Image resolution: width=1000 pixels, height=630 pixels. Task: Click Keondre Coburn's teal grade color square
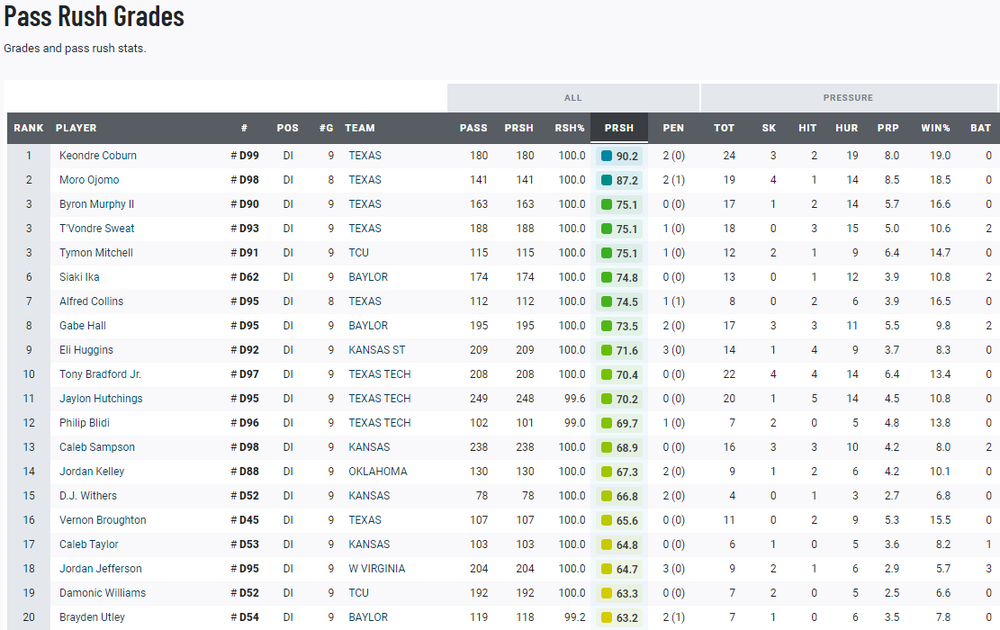coord(606,156)
